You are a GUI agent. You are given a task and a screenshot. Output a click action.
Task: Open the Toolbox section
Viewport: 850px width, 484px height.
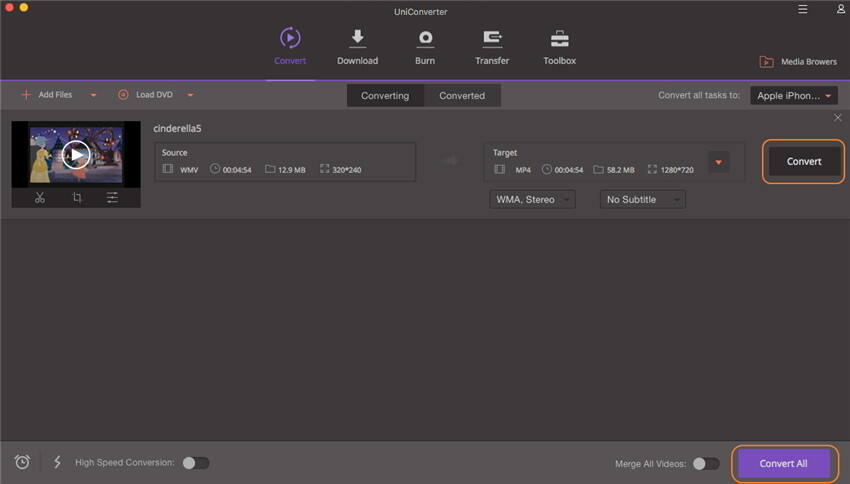(559, 47)
